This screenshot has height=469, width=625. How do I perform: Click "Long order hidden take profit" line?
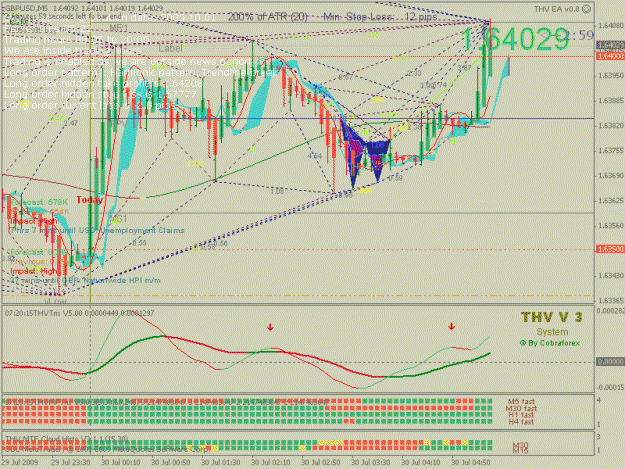(x=104, y=83)
